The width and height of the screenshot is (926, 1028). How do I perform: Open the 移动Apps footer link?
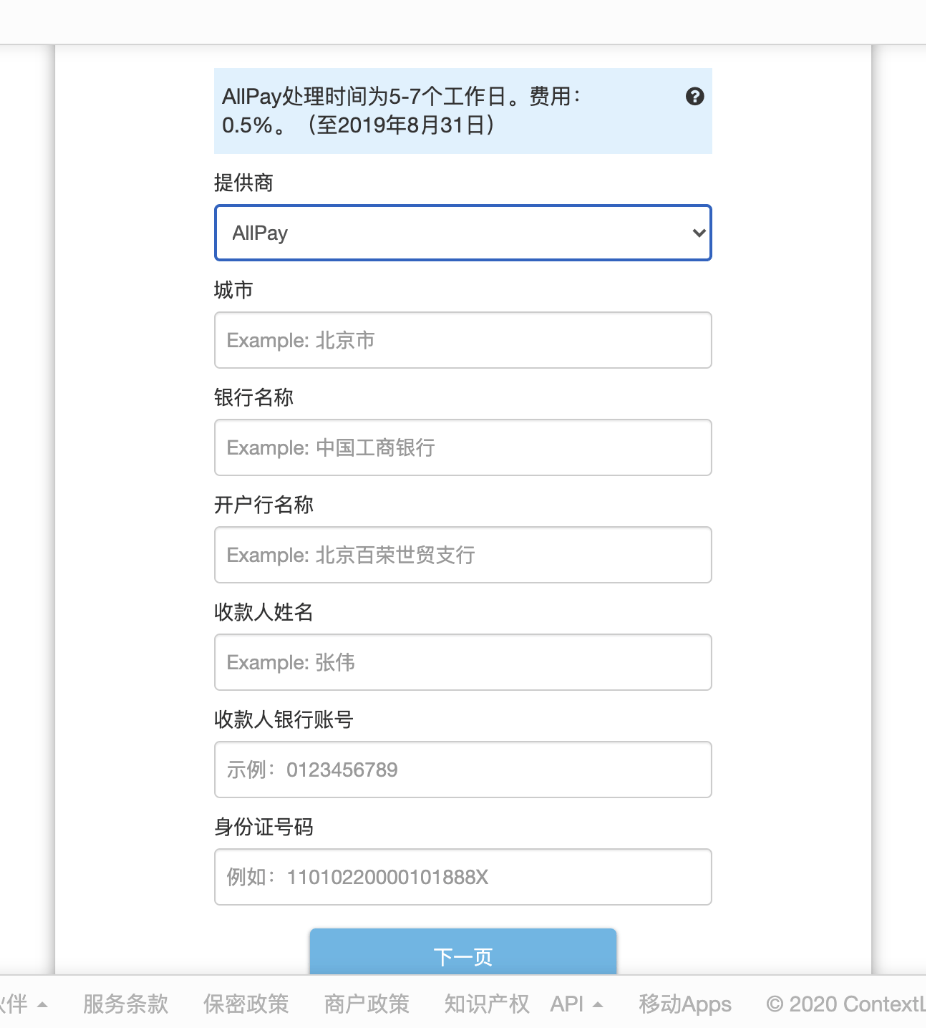click(x=685, y=1004)
